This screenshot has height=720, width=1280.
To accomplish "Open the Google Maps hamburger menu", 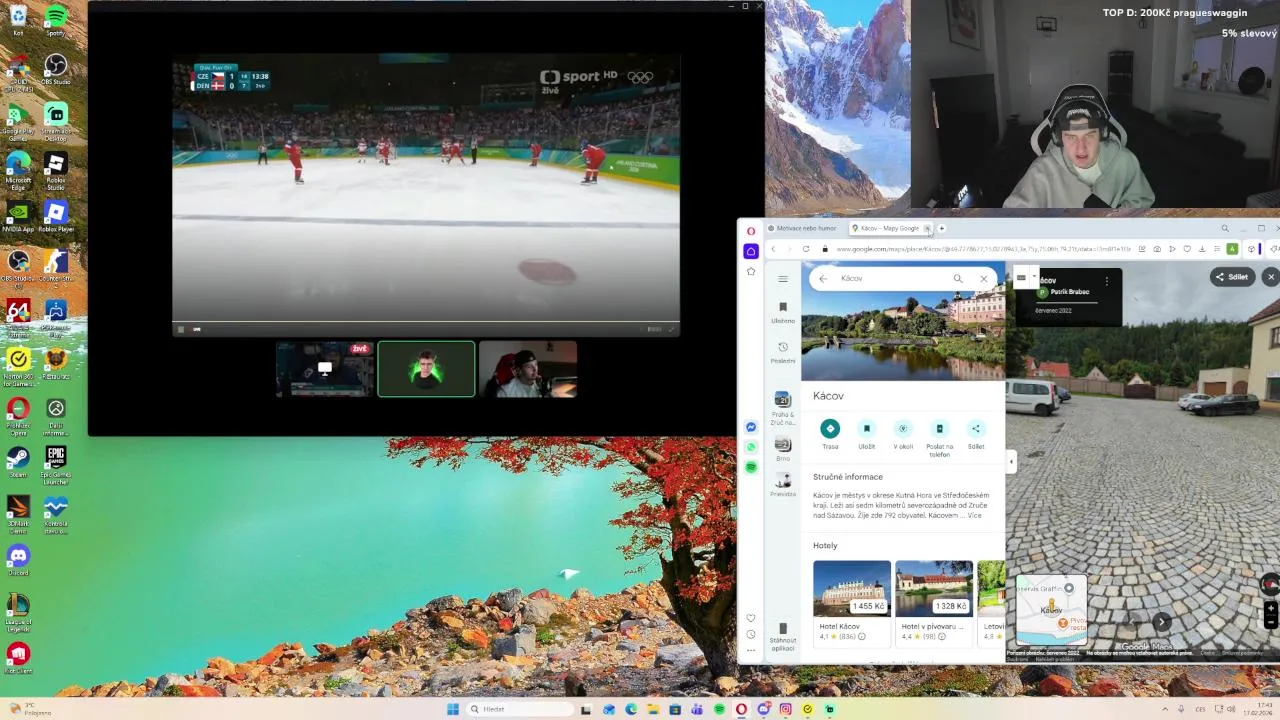I will coord(783,279).
